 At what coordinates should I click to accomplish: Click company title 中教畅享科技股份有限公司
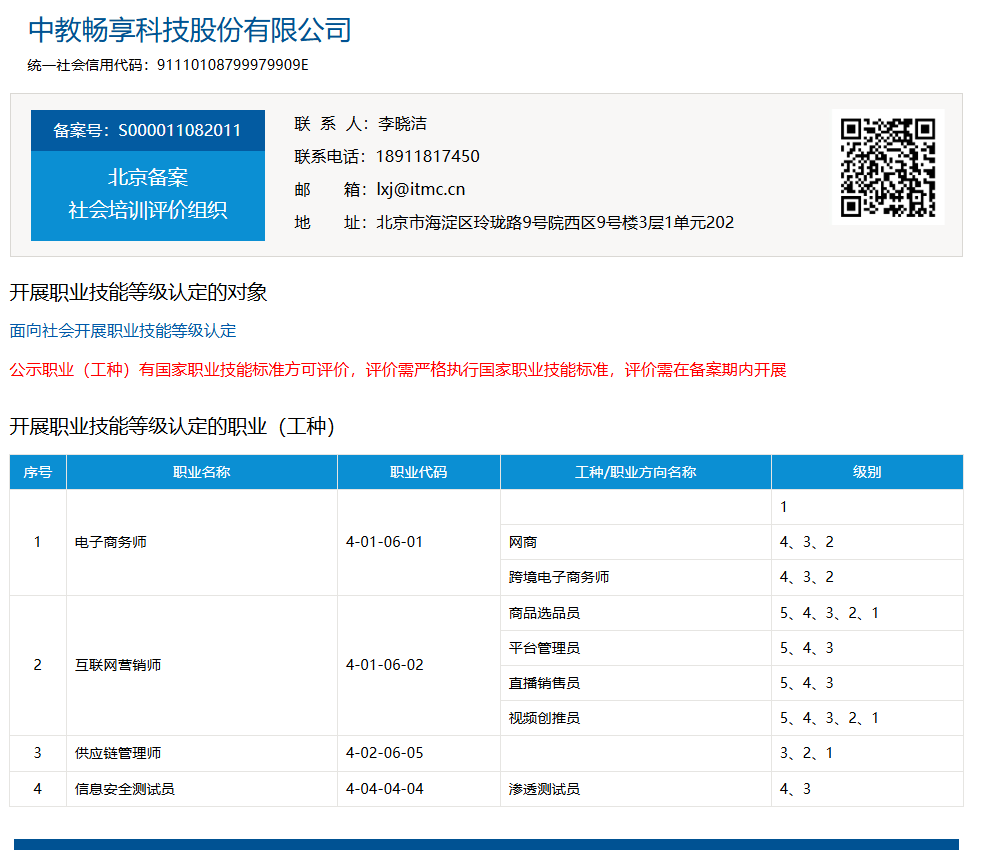click(190, 30)
